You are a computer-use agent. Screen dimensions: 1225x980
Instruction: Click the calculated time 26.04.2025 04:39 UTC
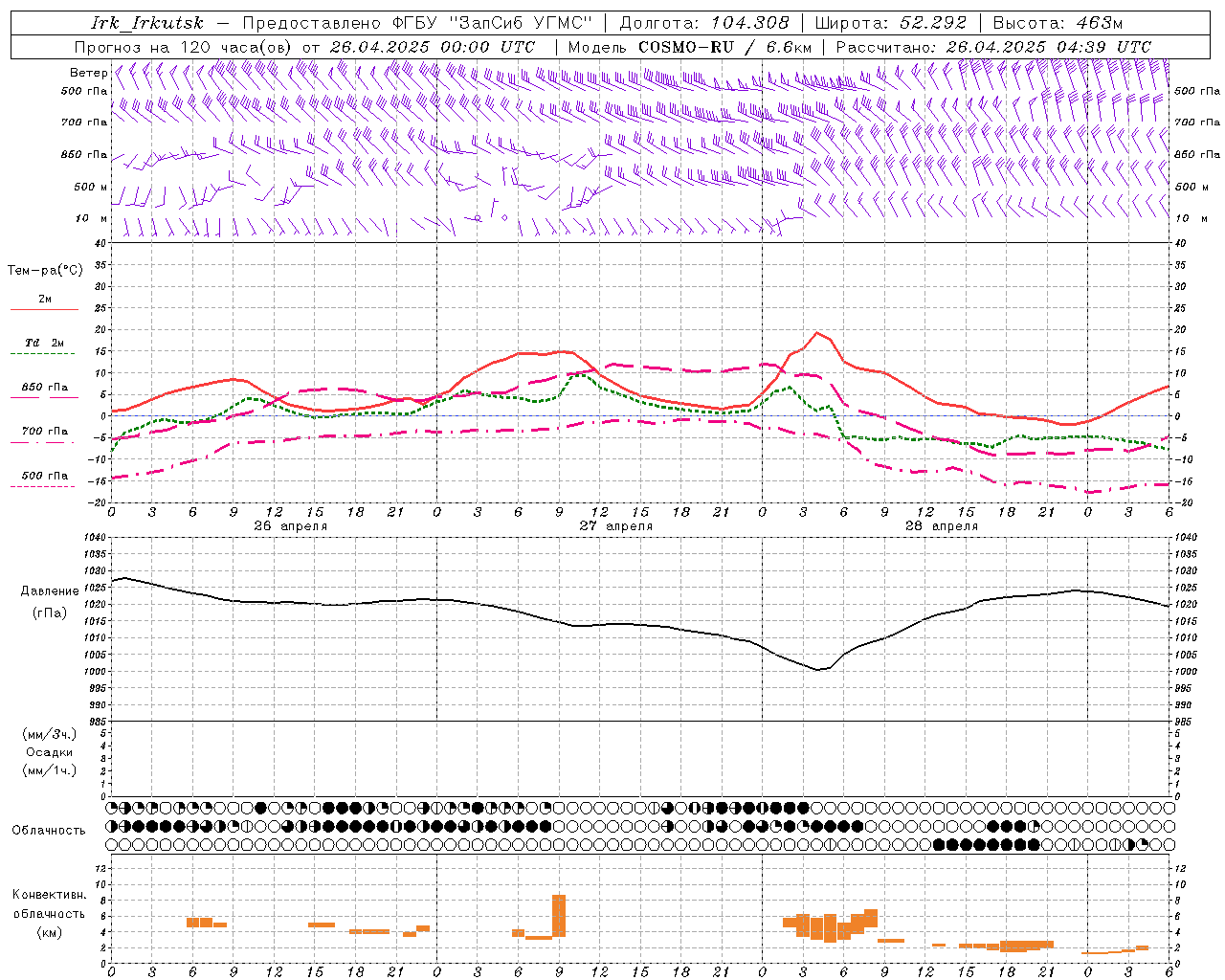(x=1048, y=47)
